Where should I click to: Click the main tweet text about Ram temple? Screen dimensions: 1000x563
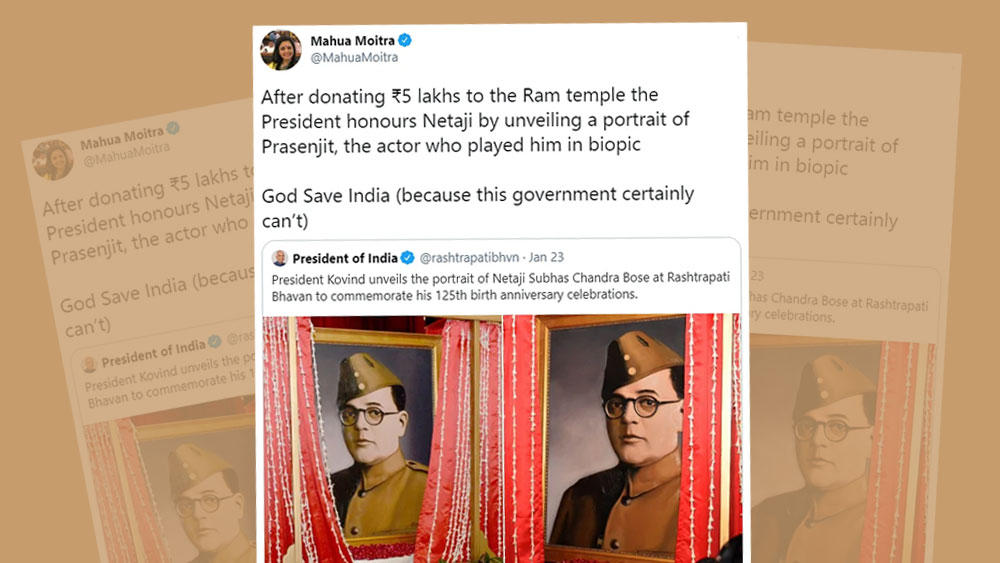click(x=475, y=121)
